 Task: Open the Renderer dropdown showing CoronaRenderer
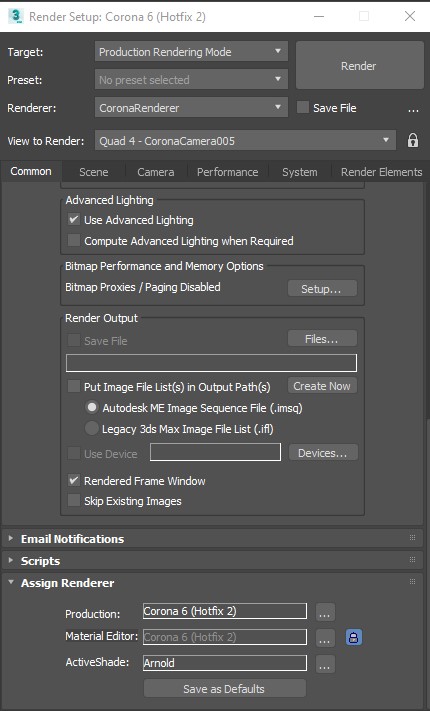point(191,108)
